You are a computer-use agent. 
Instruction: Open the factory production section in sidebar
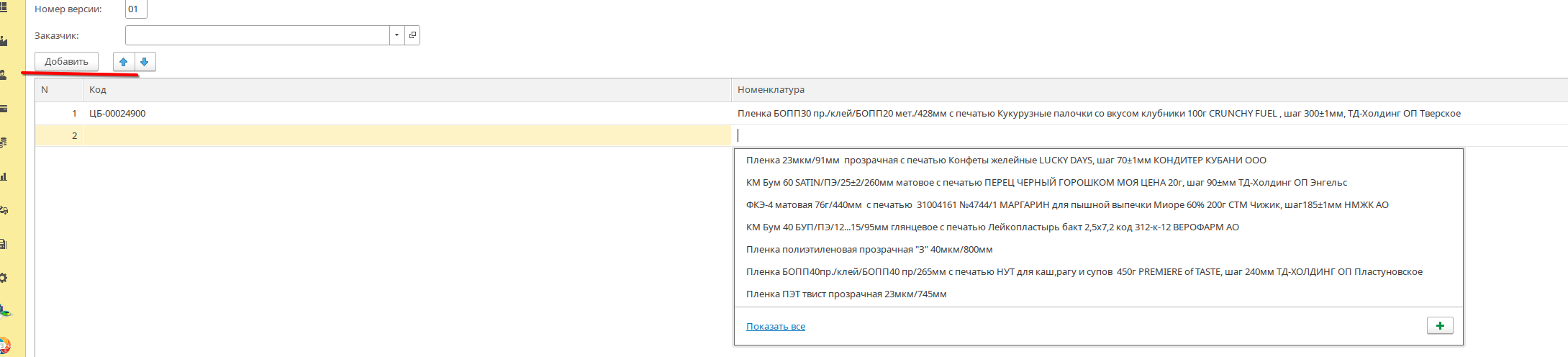[4, 41]
